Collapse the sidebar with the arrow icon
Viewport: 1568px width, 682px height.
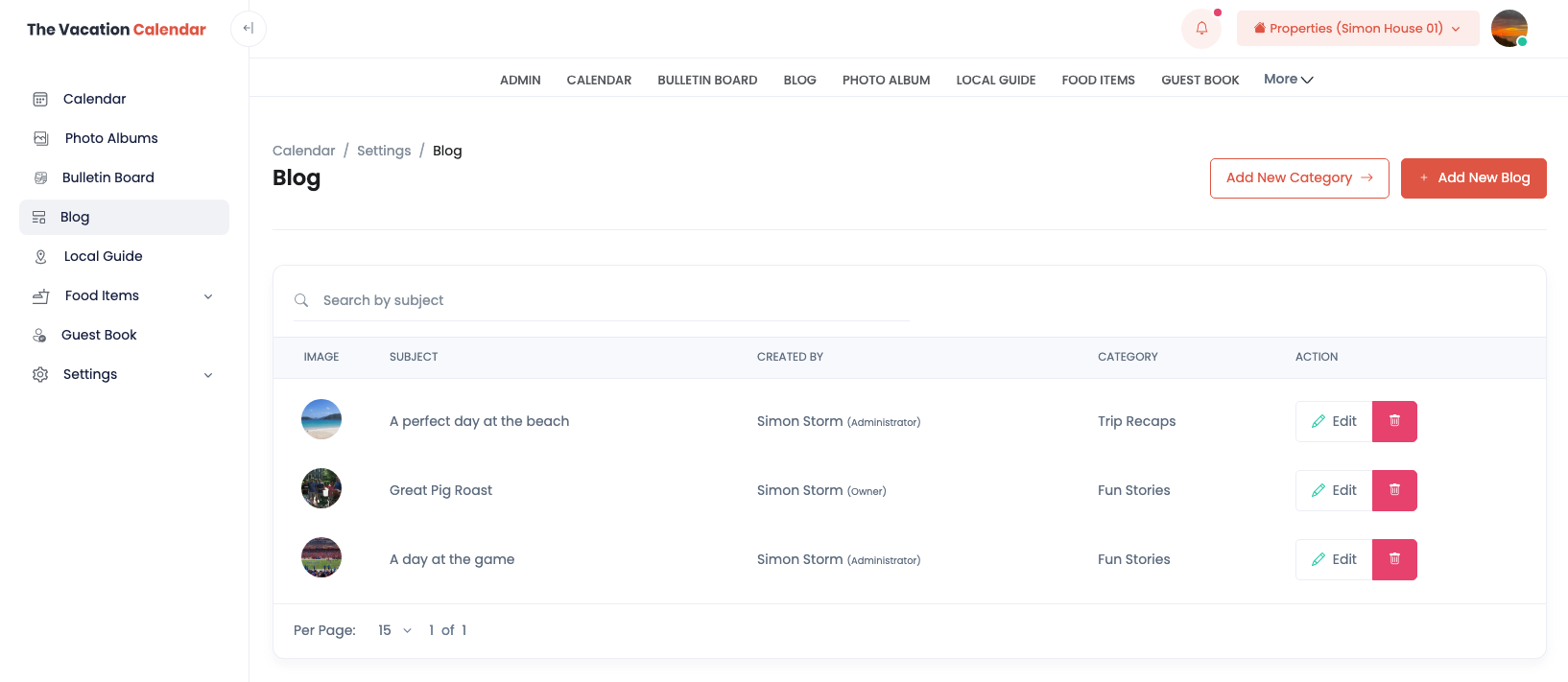(249, 29)
